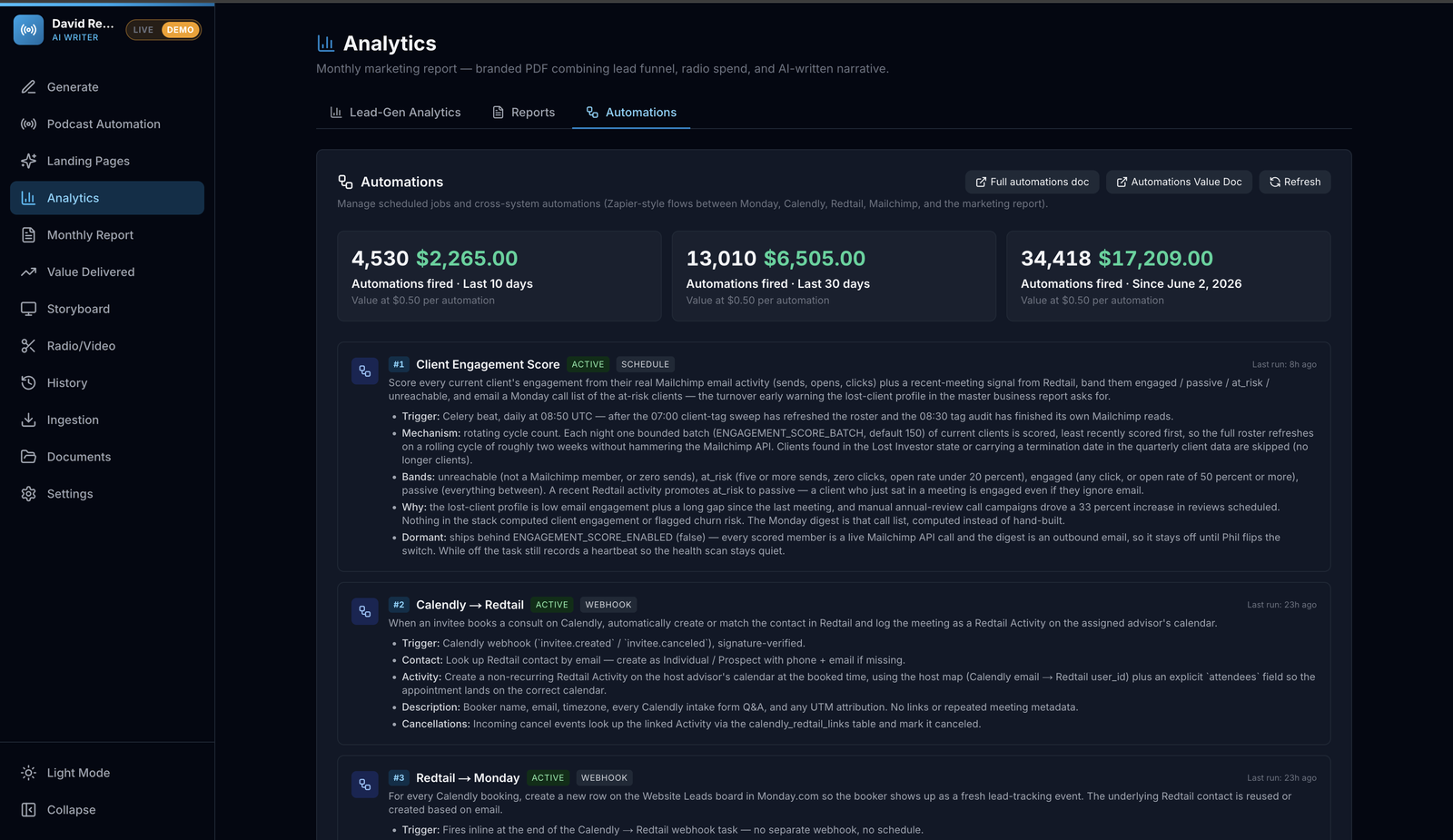Click the Calendly → Redtail automation icon
Screen dimensions: 1453x840
pos(365,611)
